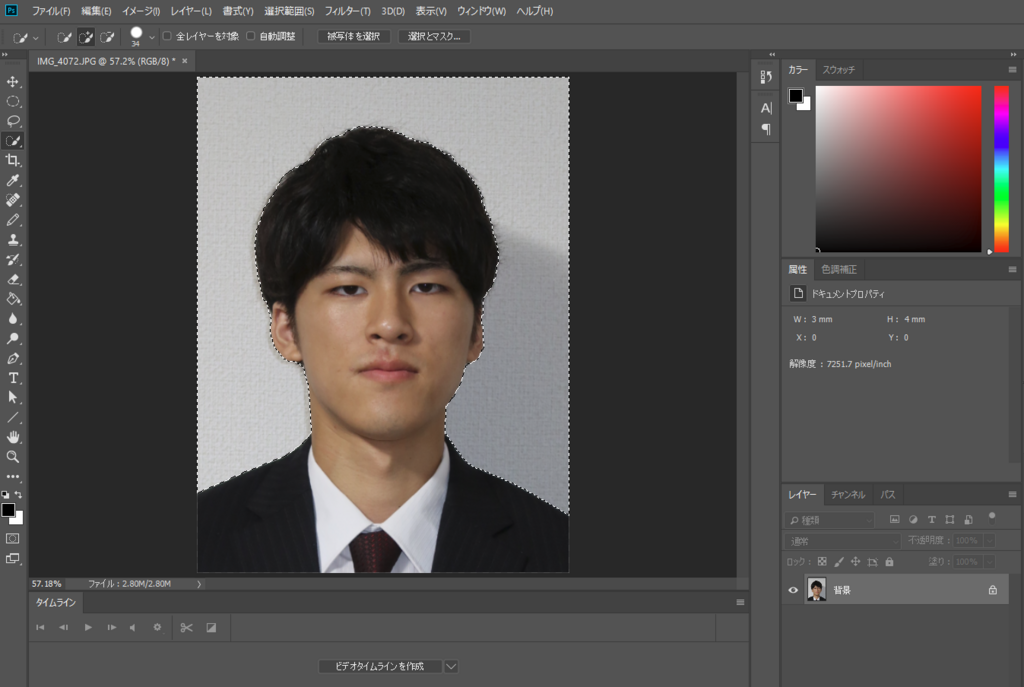
Task: Select the Brush tool
Action: point(12,220)
